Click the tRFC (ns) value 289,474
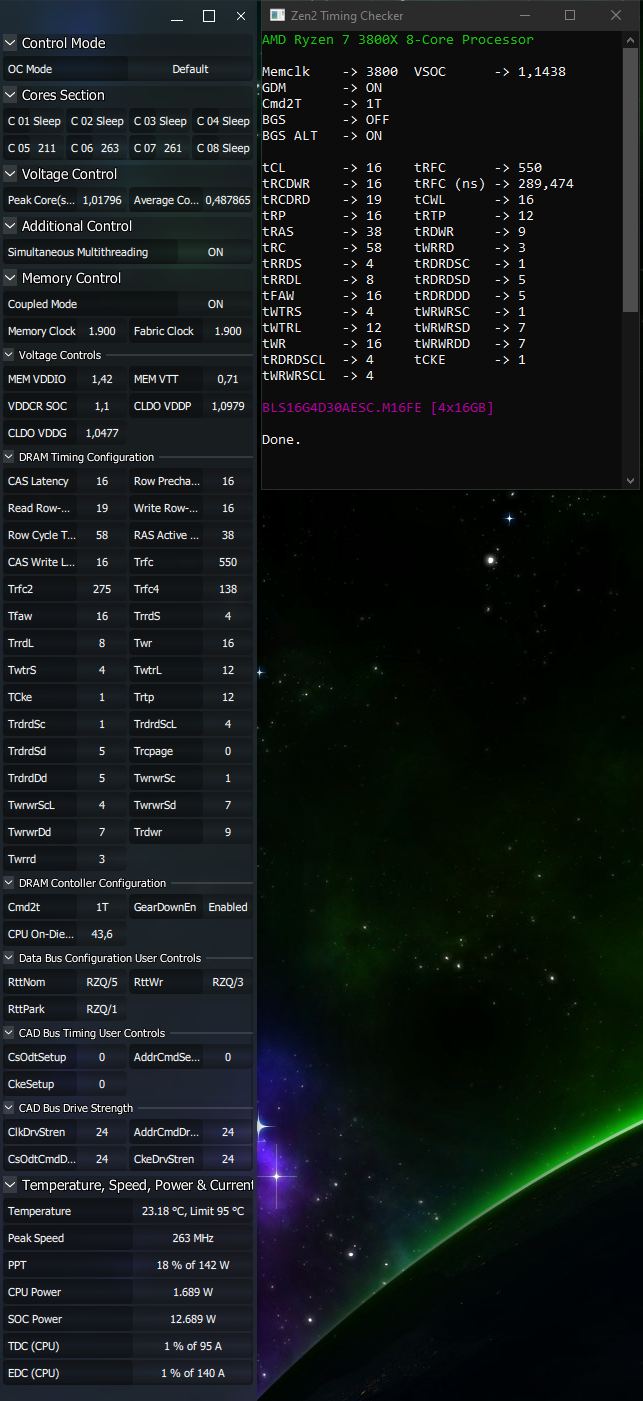 tap(546, 184)
